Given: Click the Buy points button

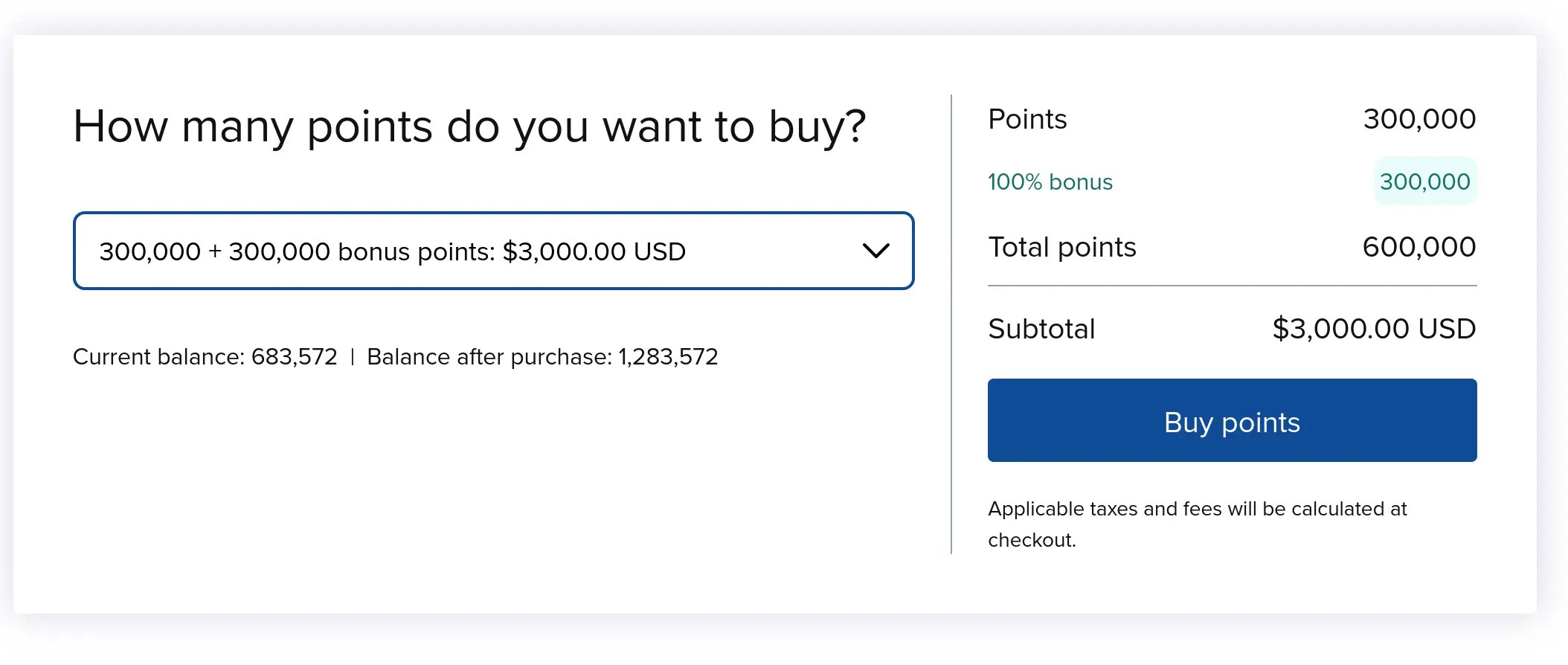Looking at the screenshot, I should click(1232, 420).
